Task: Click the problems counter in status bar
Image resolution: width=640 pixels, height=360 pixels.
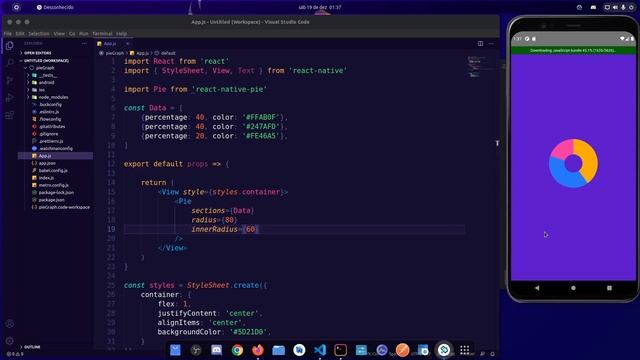Action: (x=15, y=354)
